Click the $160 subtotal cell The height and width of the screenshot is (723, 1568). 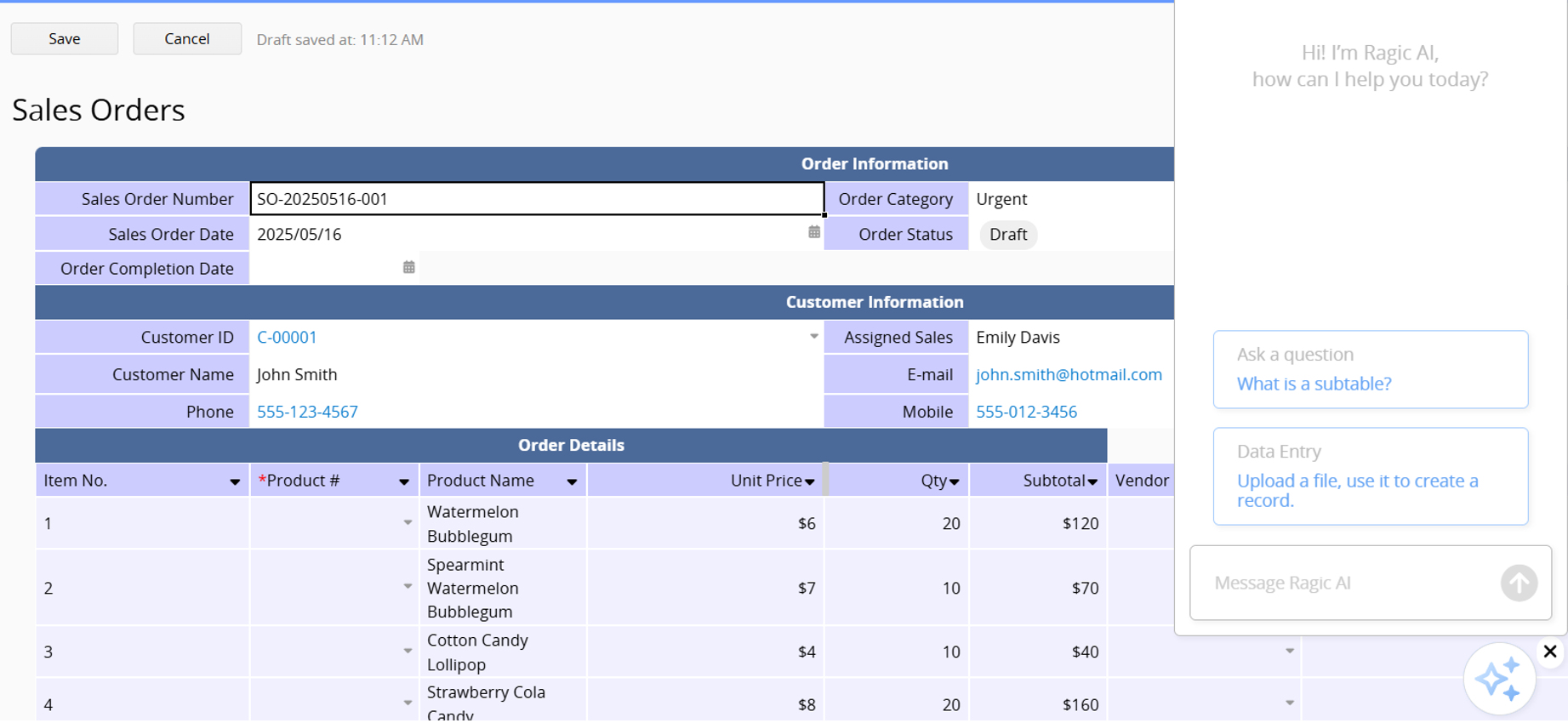pos(1039,701)
